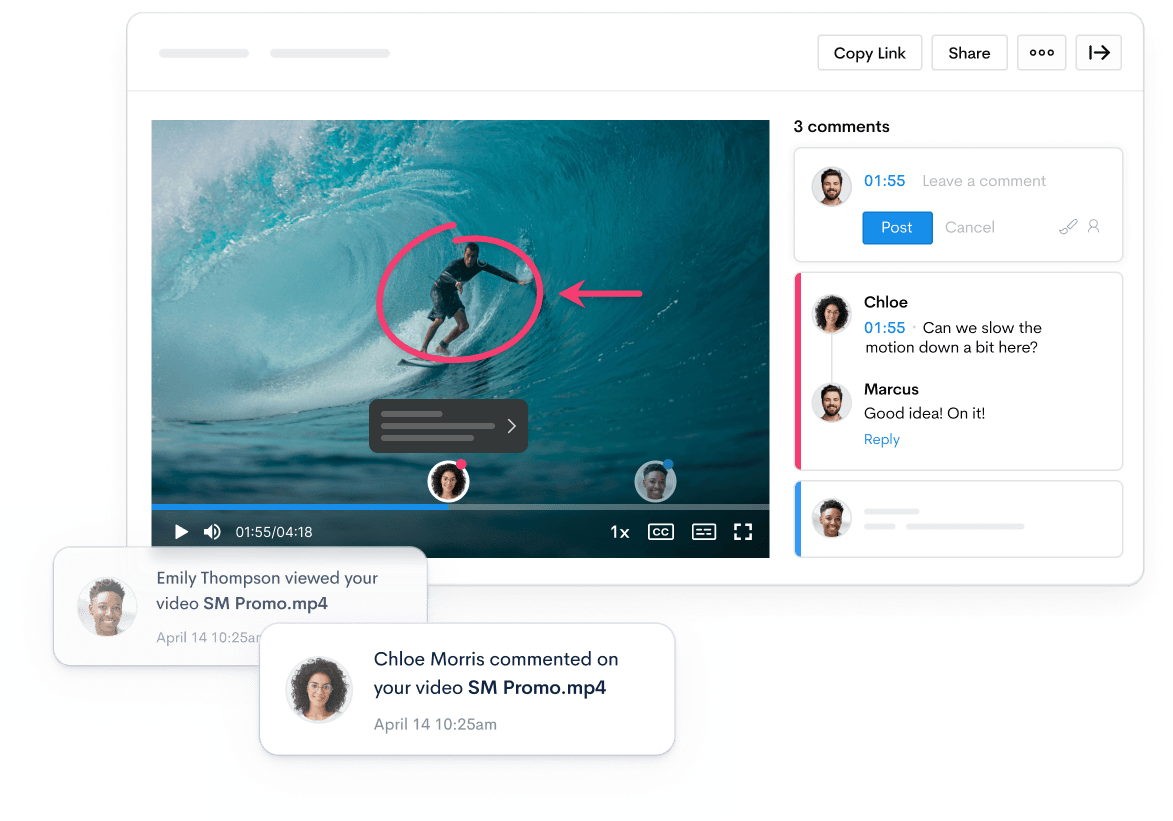Screen dimensions: 1173x821
Task: Open the transcript panel icon
Action: pos(704,532)
